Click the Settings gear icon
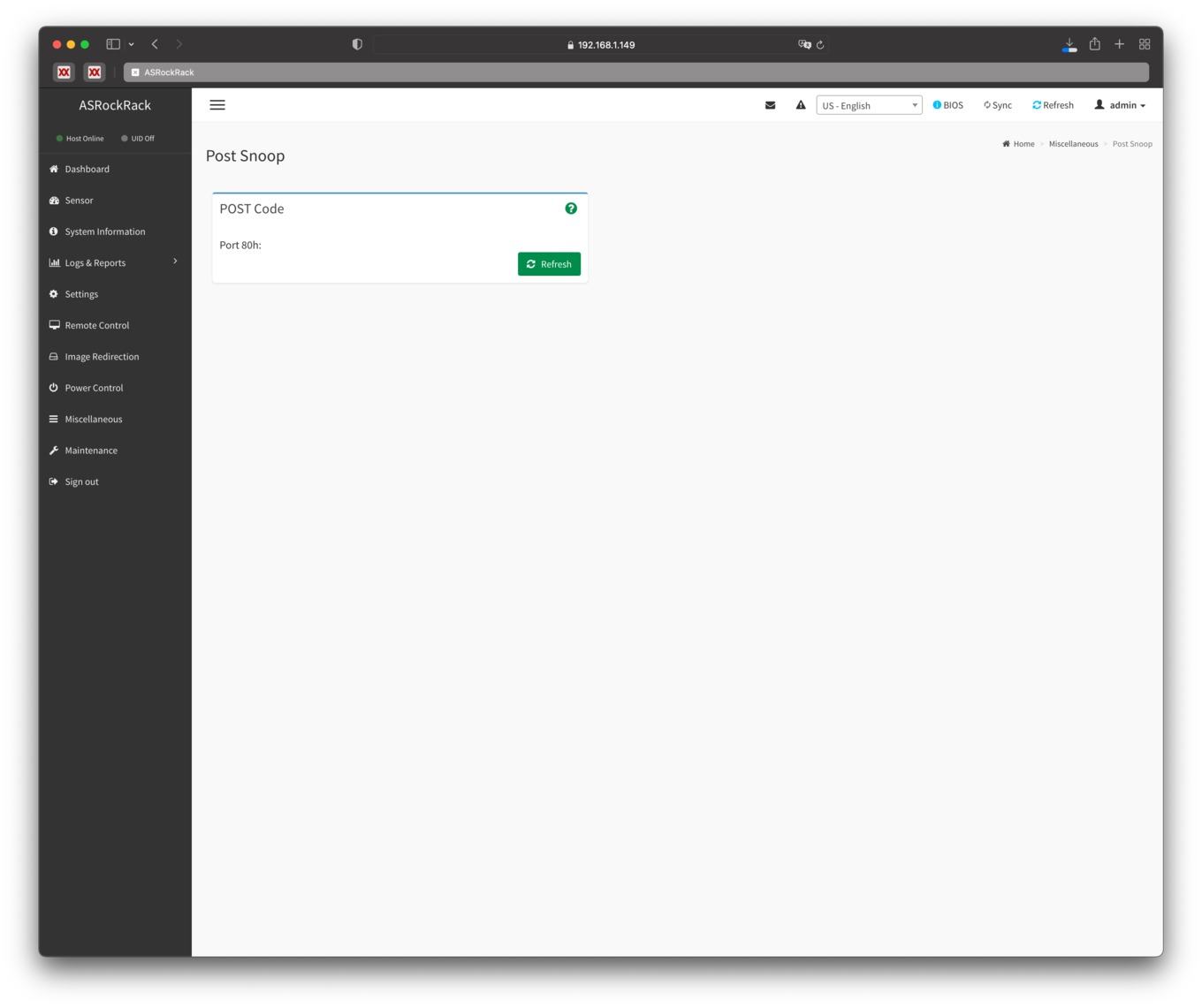The width and height of the screenshot is (1202, 1008). [x=53, y=294]
